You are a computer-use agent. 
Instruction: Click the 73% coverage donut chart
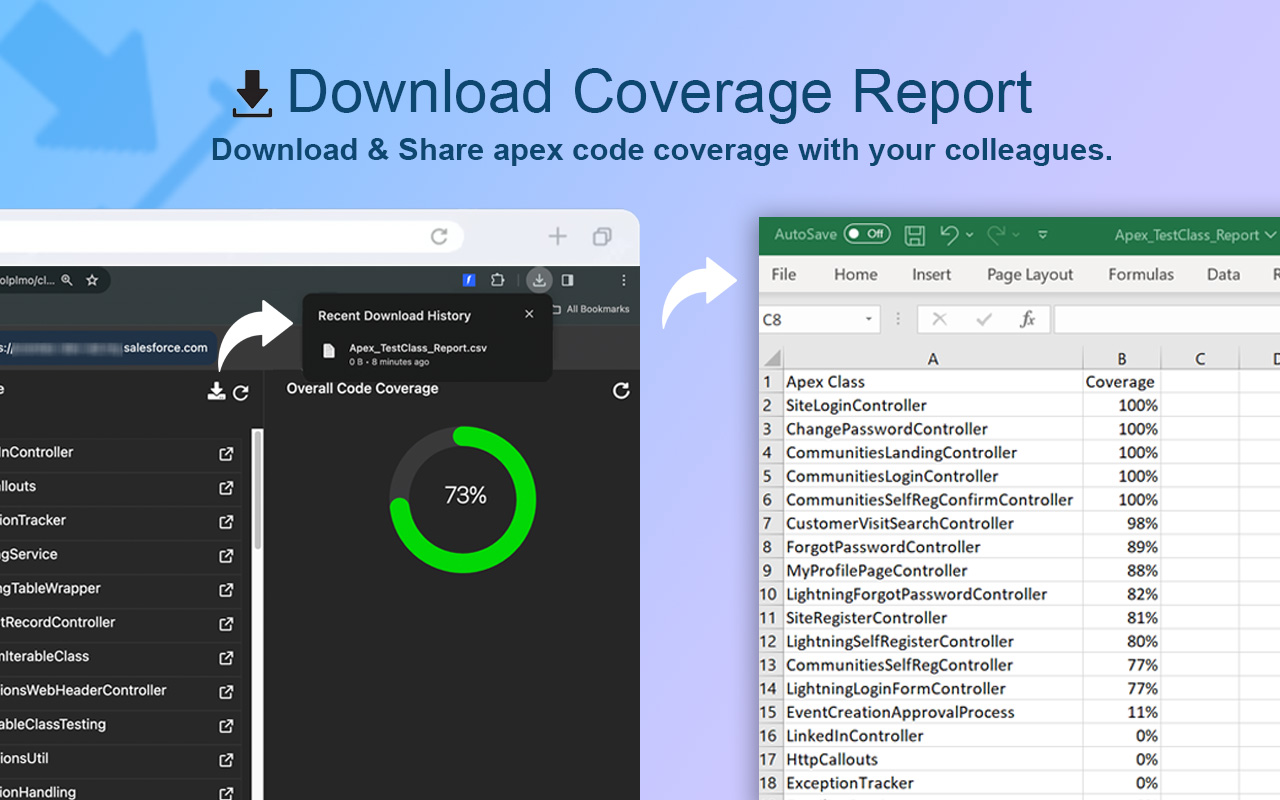463,500
